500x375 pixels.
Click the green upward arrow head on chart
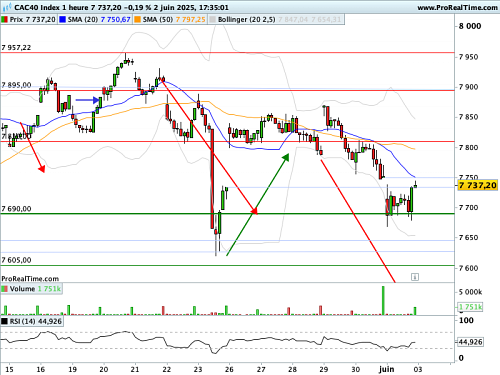coord(286,157)
